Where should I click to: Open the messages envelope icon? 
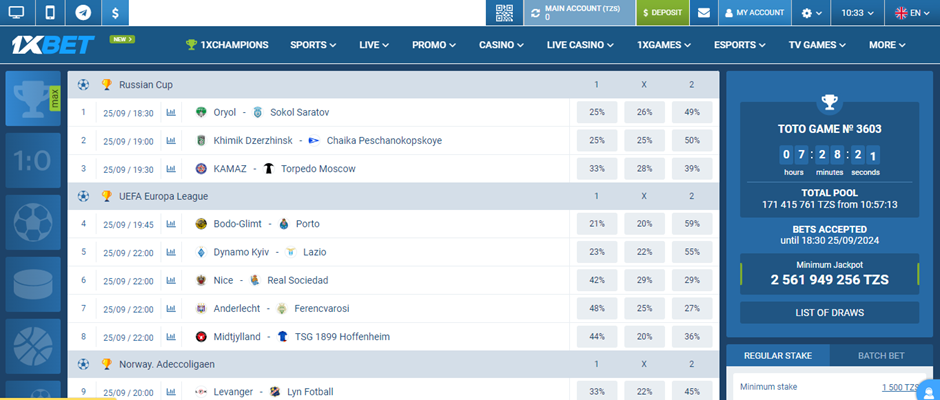(704, 13)
